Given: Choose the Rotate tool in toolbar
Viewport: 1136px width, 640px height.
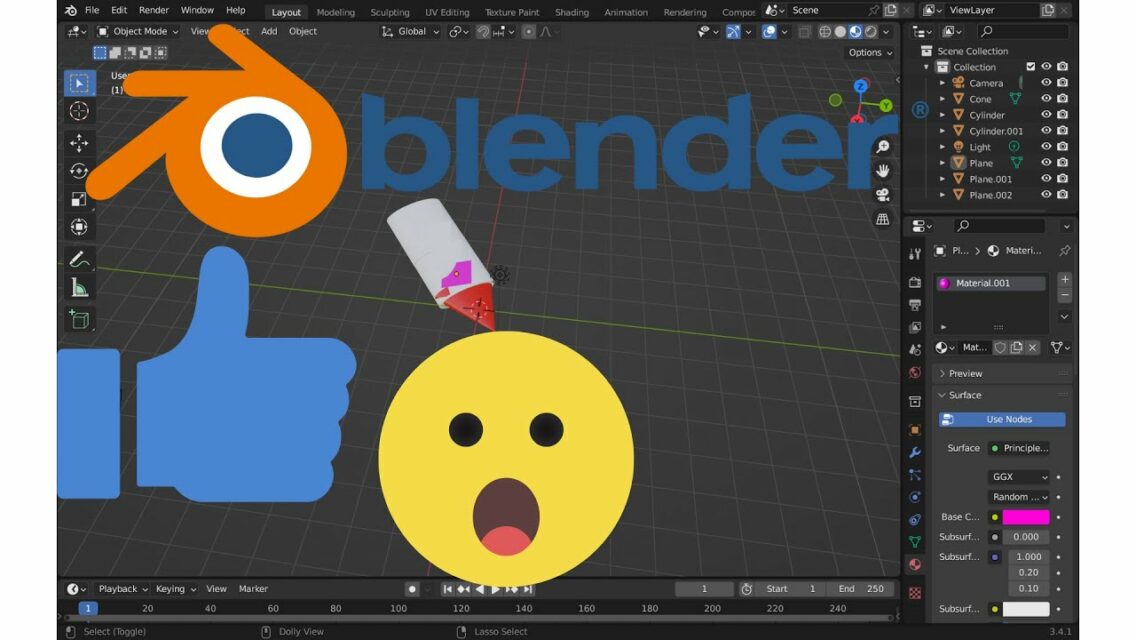Looking at the screenshot, I should (79, 171).
